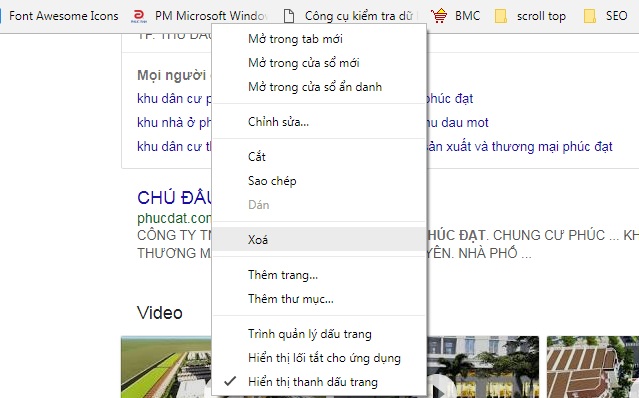Select Cắt in the context menu
The image size is (639, 398).
[319, 157]
